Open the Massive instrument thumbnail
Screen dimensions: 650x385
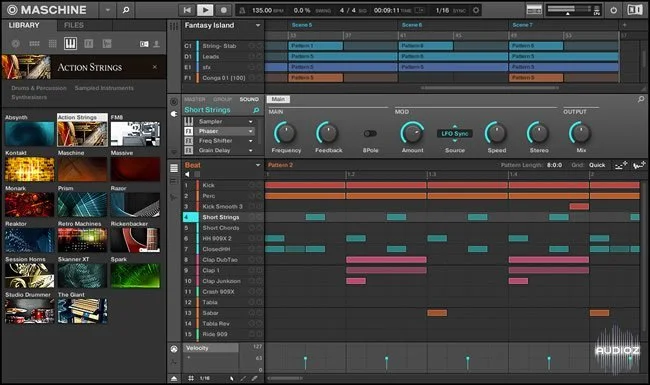(135, 169)
